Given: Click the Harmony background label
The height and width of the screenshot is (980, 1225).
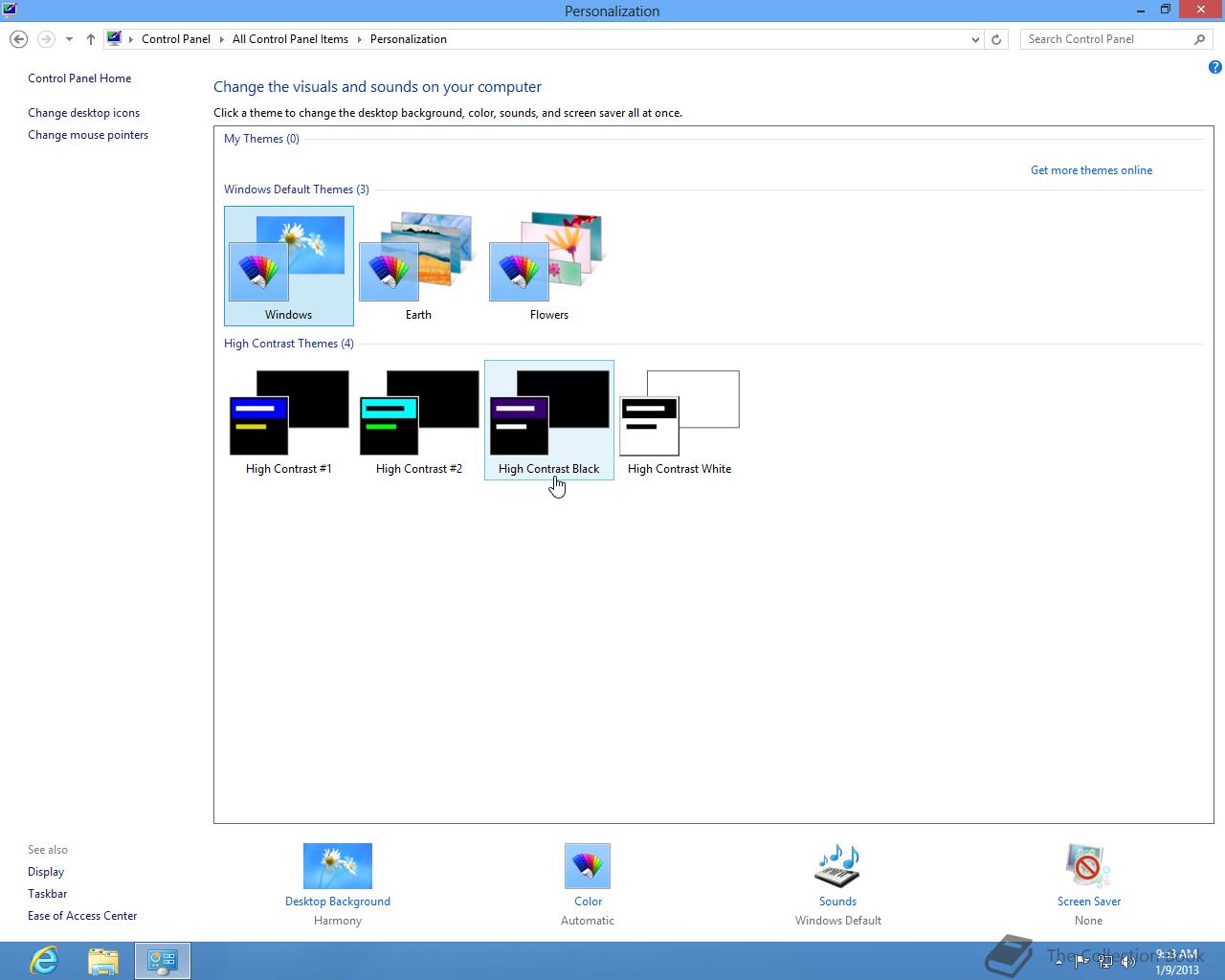Looking at the screenshot, I should pos(338,921).
